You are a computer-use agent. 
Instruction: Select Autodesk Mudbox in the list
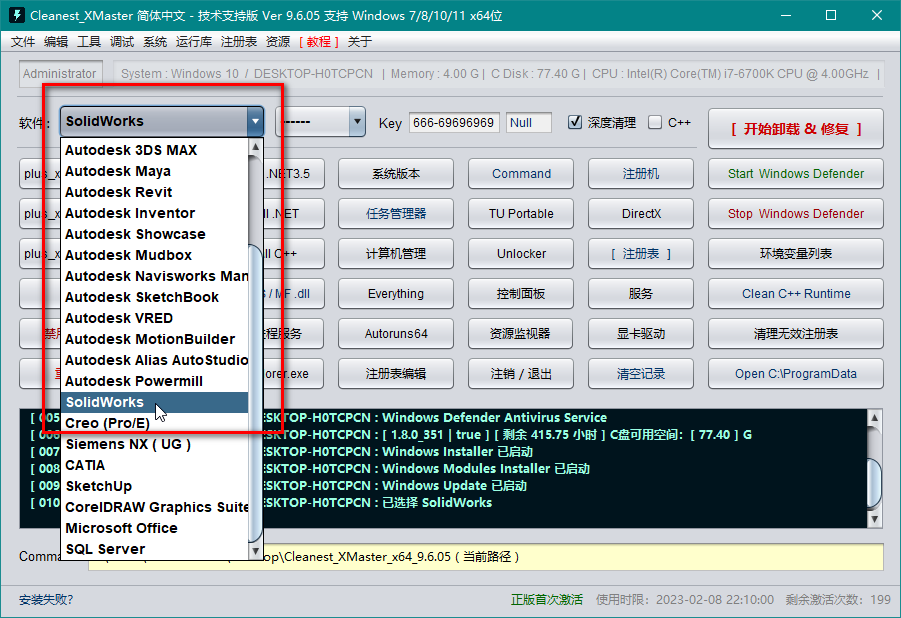155,255
